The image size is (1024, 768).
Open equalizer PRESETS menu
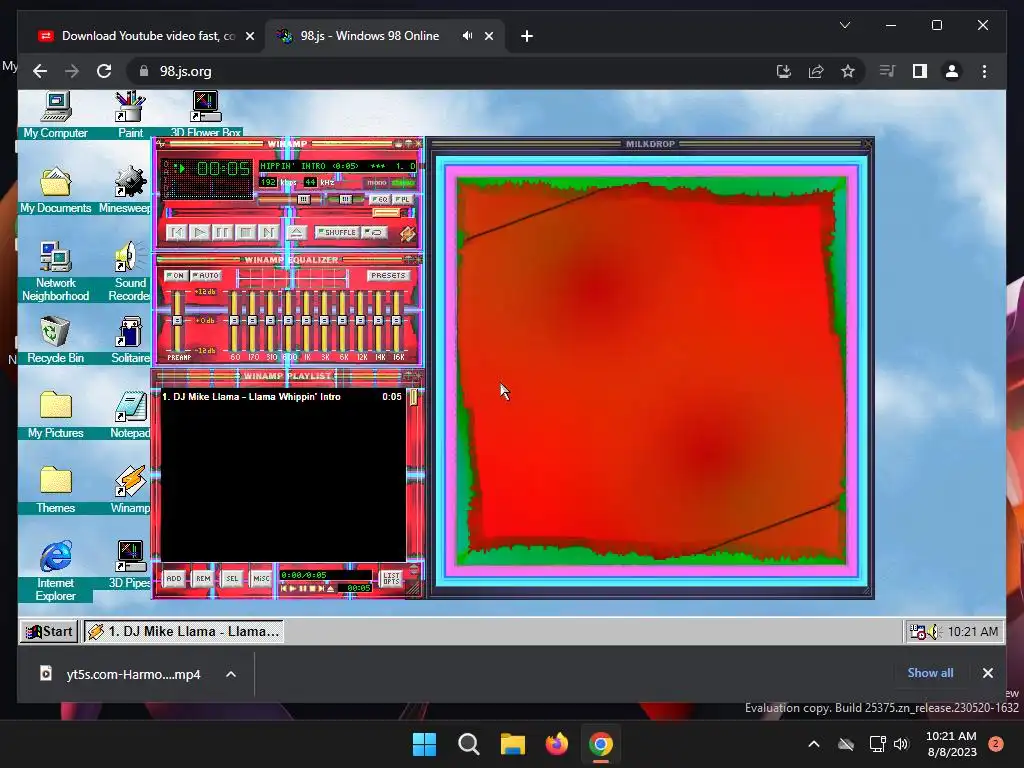389,276
